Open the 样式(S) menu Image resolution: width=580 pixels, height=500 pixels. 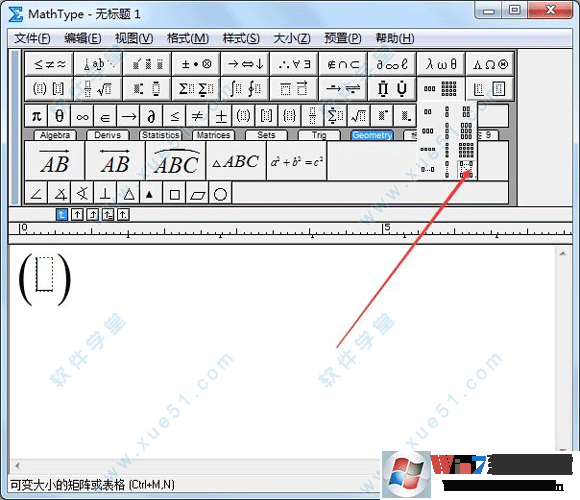pos(241,38)
